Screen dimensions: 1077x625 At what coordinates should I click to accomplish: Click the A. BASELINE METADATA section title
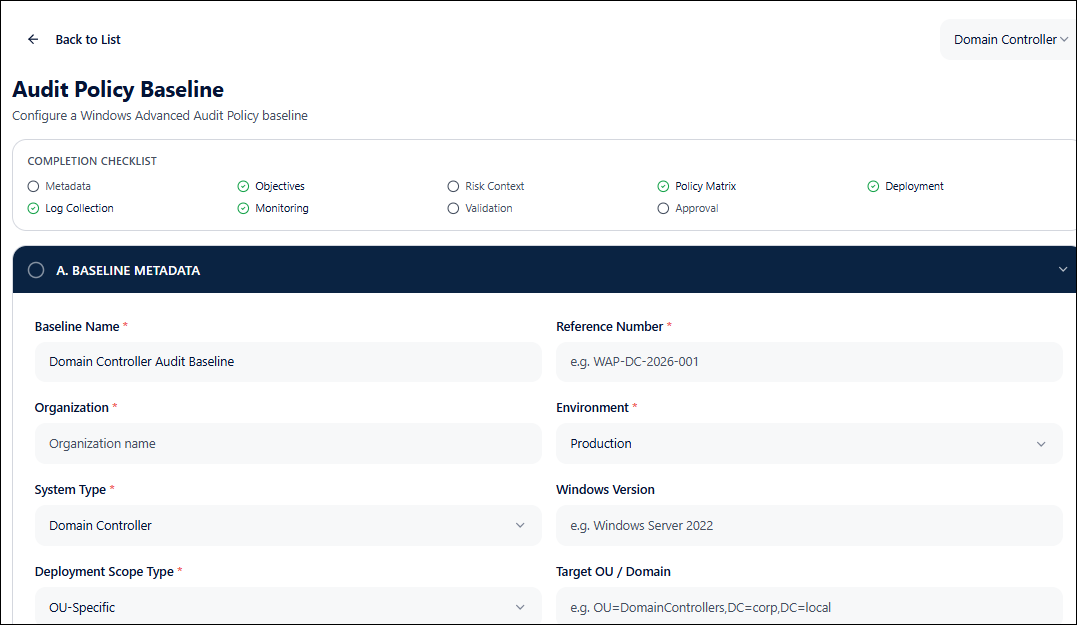pyautogui.click(x=128, y=271)
